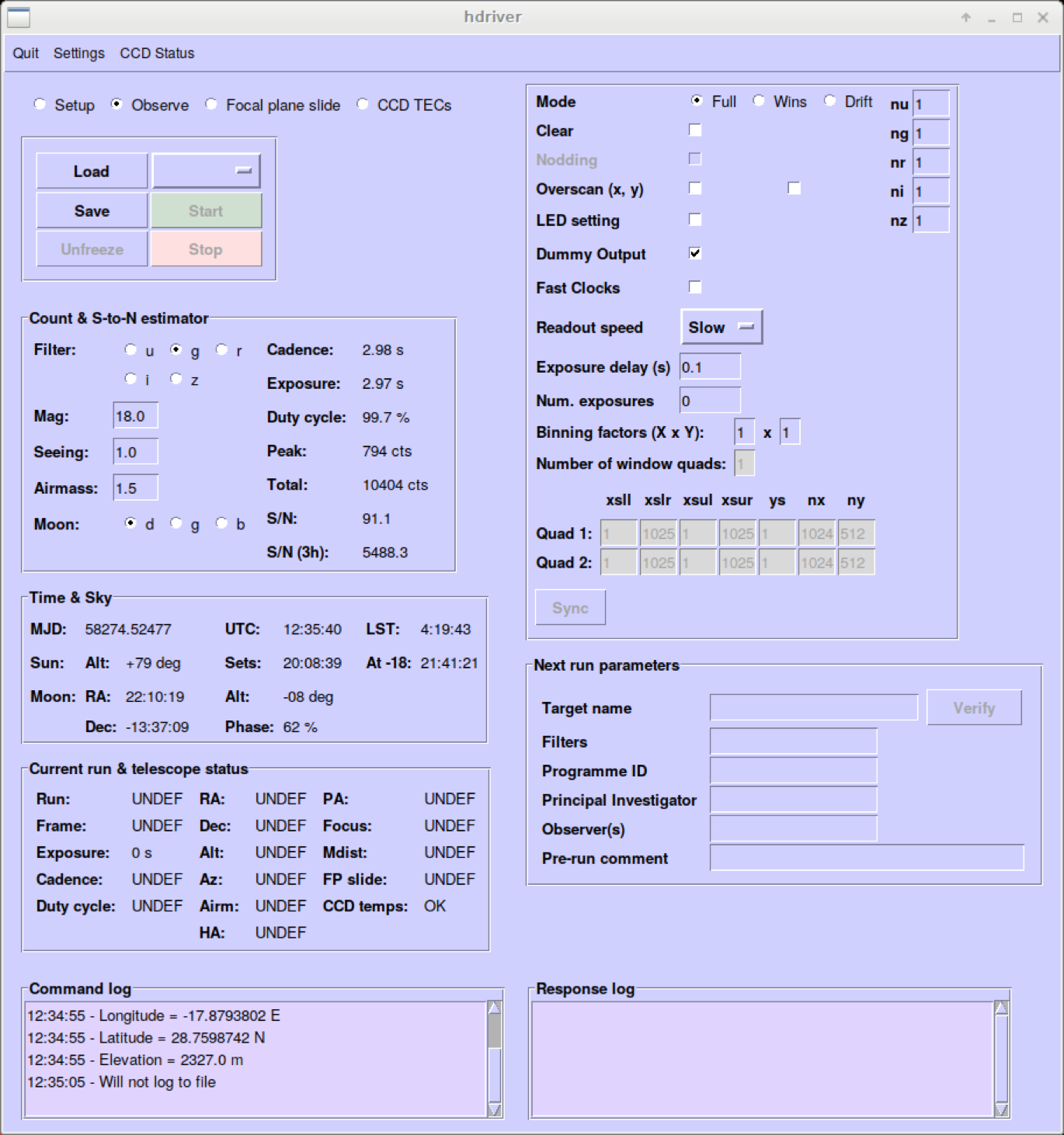Screen dimensions: 1064x1135
Task: Open the Settings menu
Action: (78, 54)
